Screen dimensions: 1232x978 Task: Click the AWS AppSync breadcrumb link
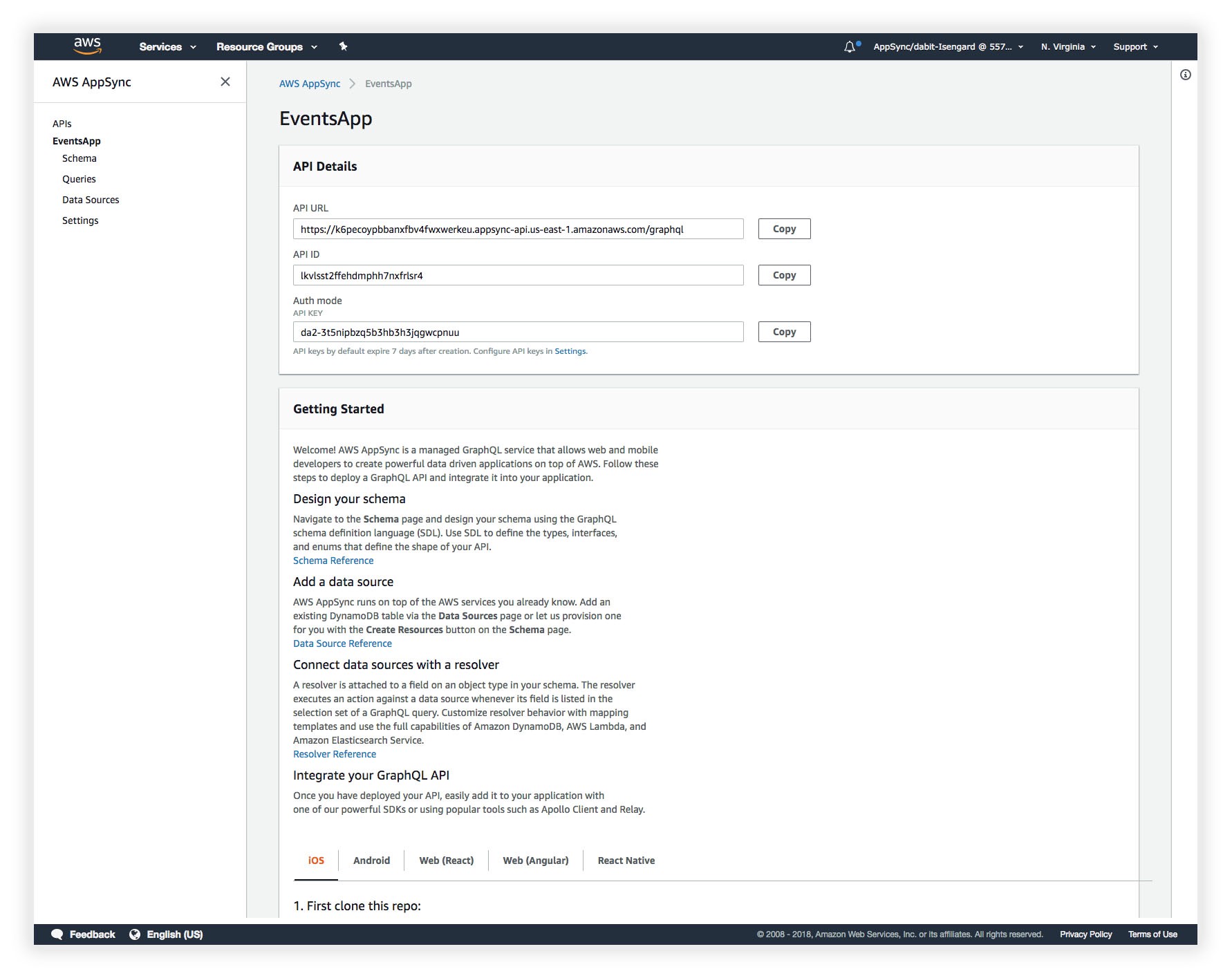310,84
